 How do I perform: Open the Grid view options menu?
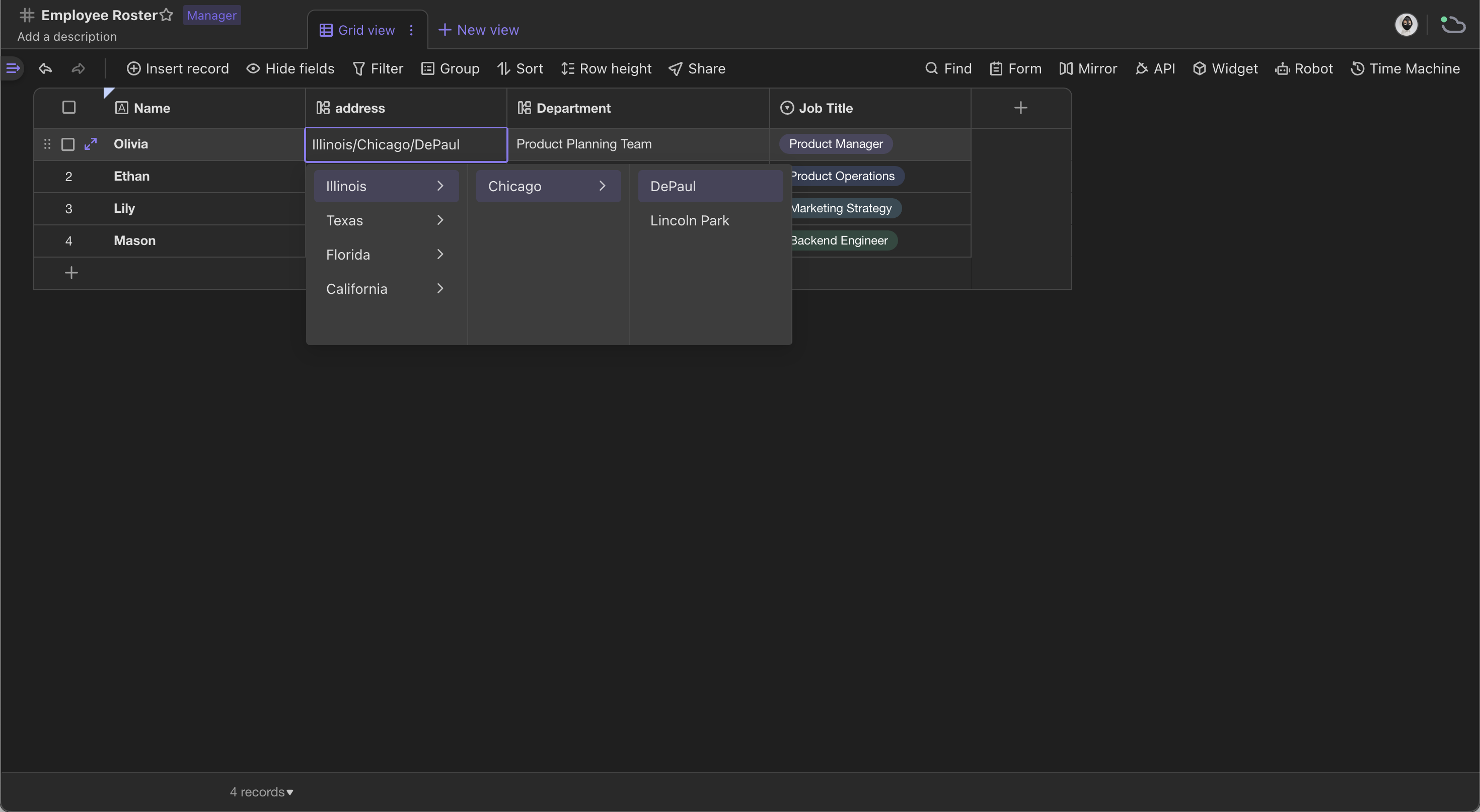(411, 30)
